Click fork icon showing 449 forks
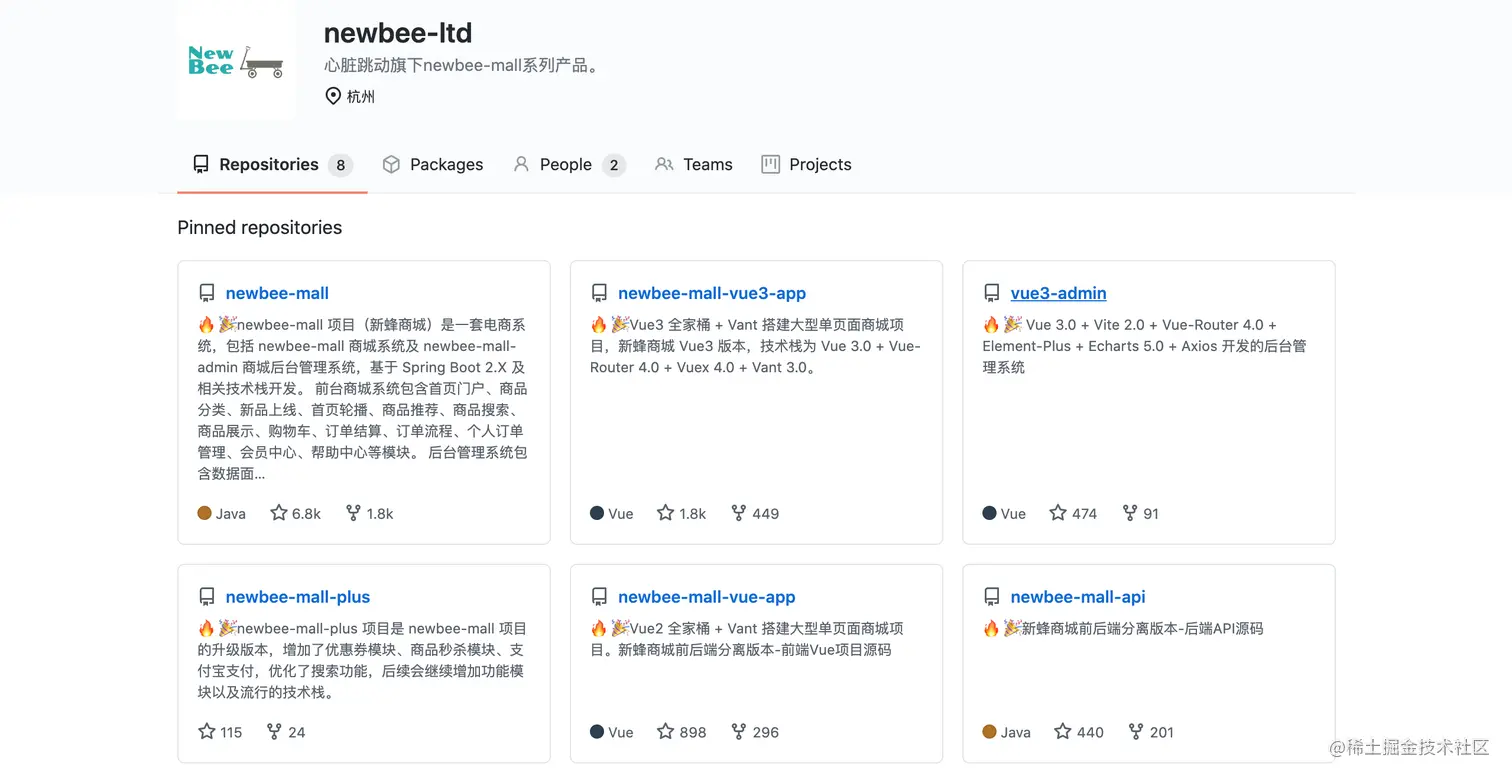Screen dimensions: 1512x780 click(x=739, y=513)
